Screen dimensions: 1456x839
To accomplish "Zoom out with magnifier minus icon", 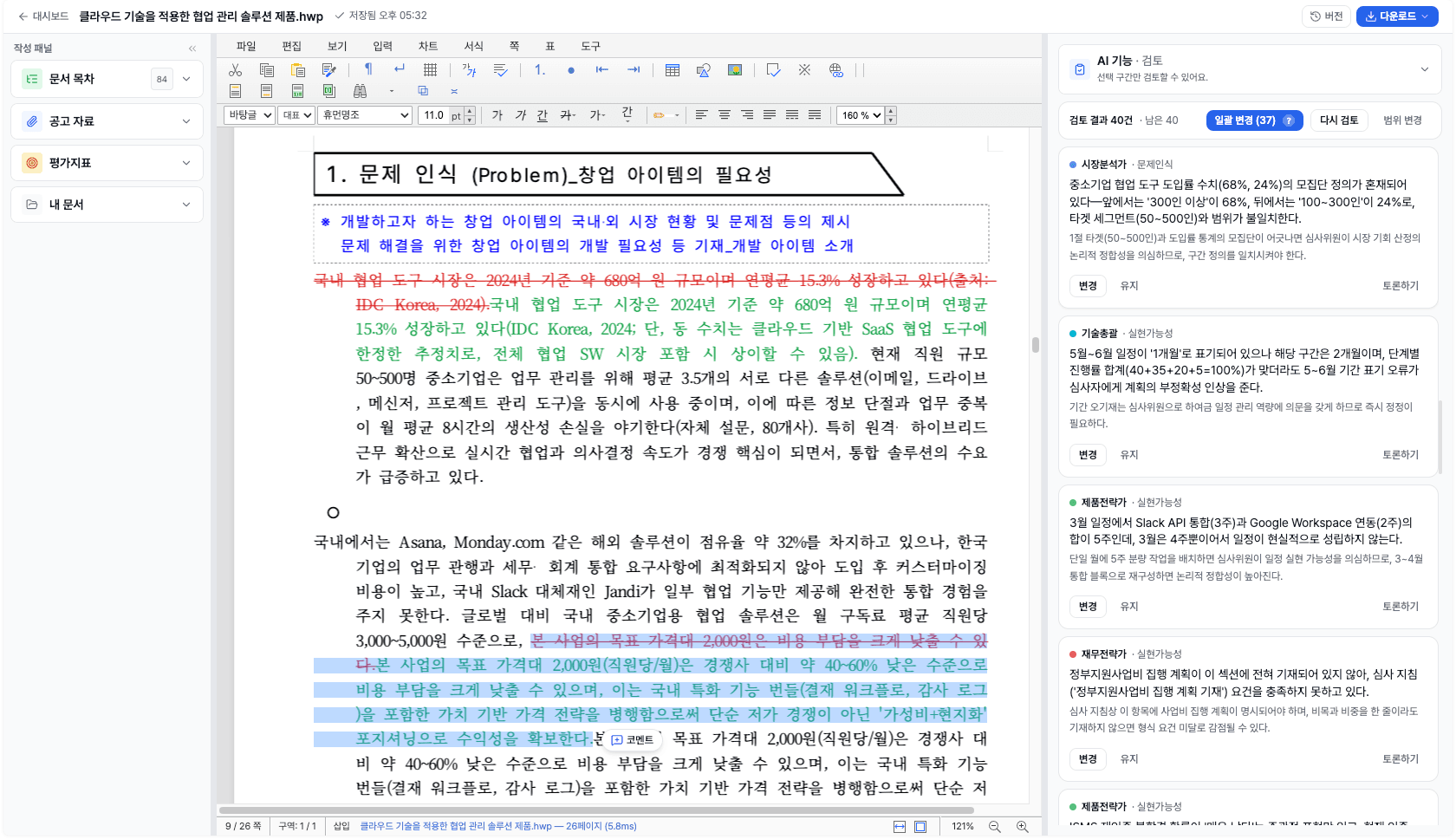I will [995, 827].
